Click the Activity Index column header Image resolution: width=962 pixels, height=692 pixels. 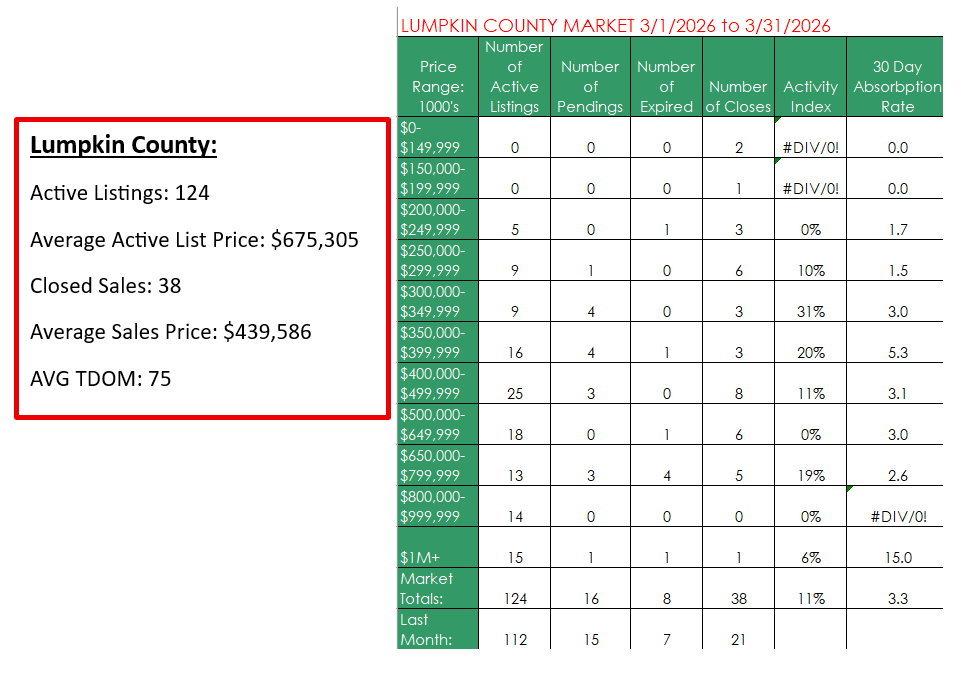tap(810, 97)
